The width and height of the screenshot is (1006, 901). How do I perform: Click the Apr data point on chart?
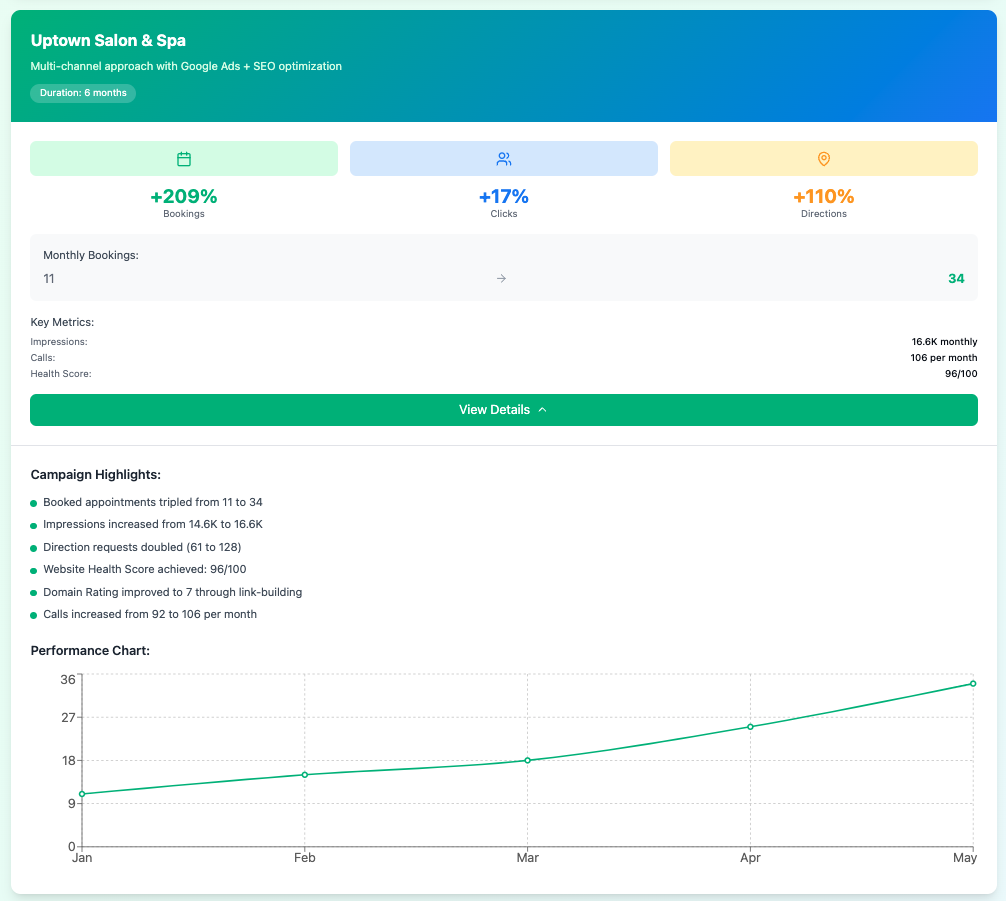[750, 727]
